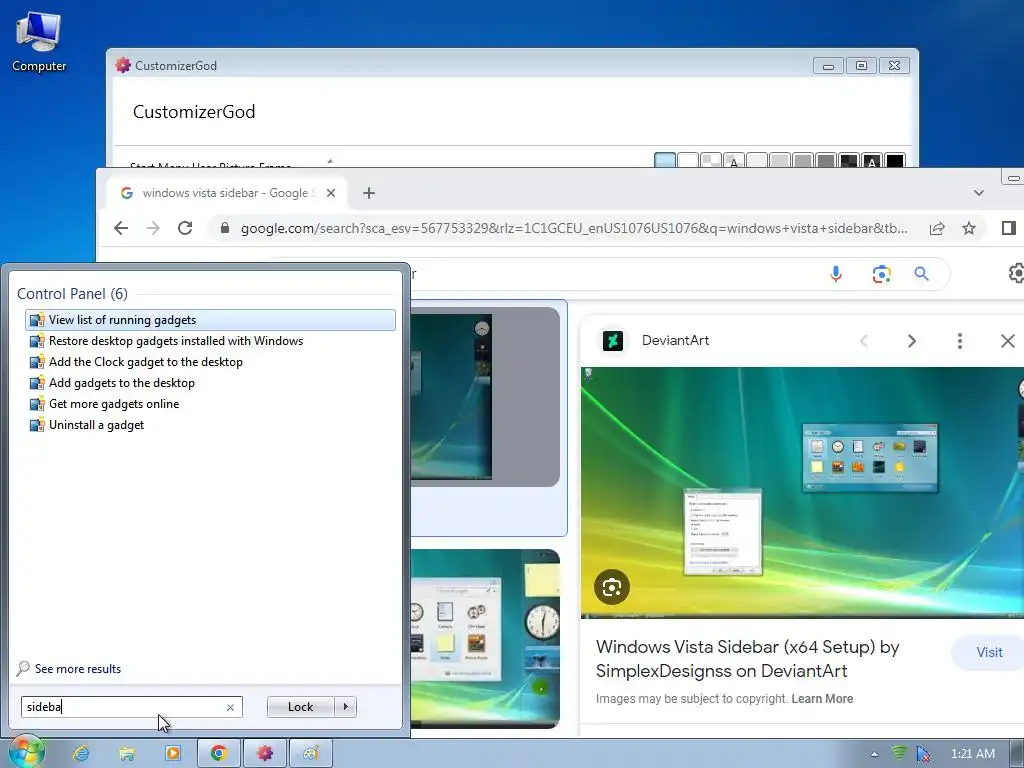The height and width of the screenshot is (768, 1024).
Task: Open the Computer desktop icon
Action: point(39,42)
